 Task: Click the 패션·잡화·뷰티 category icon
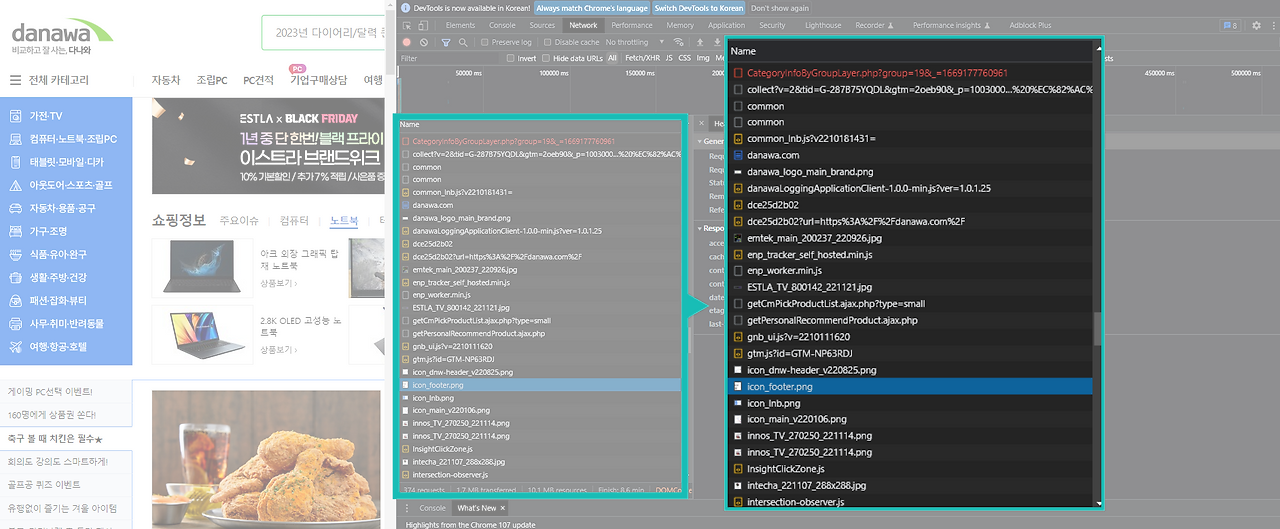point(17,300)
